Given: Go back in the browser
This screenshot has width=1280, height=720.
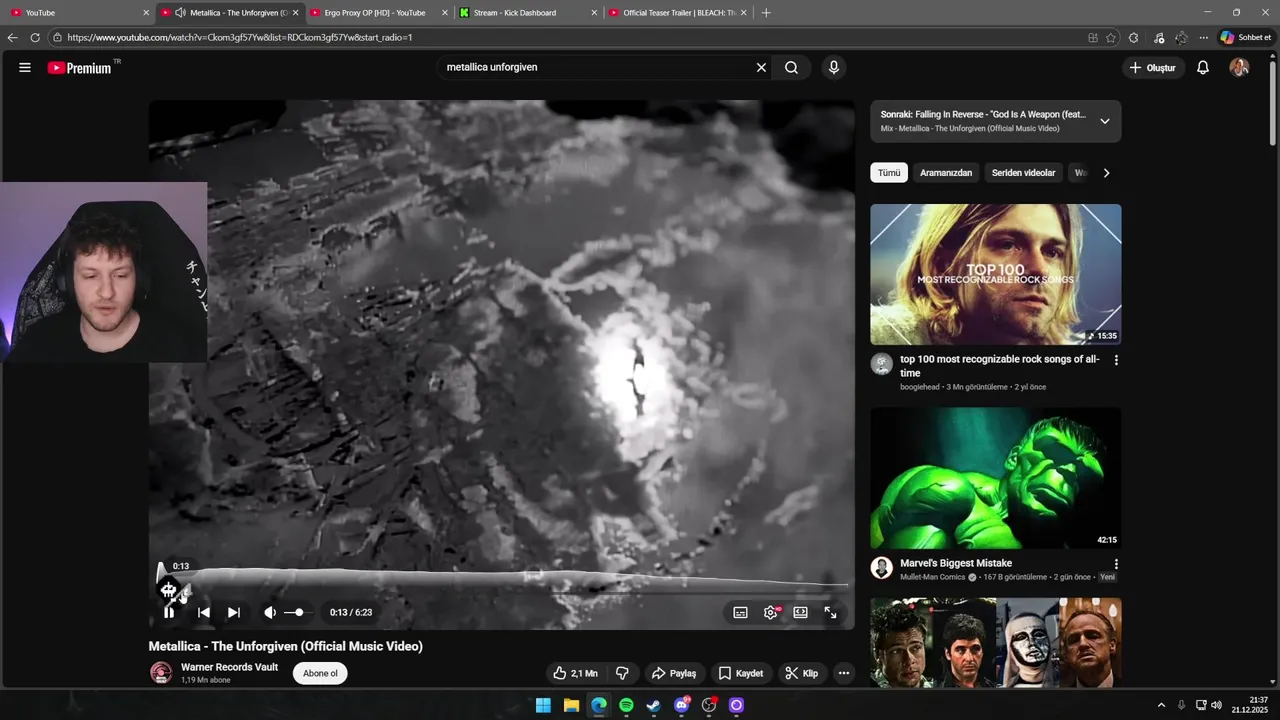Looking at the screenshot, I should [12, 37].
